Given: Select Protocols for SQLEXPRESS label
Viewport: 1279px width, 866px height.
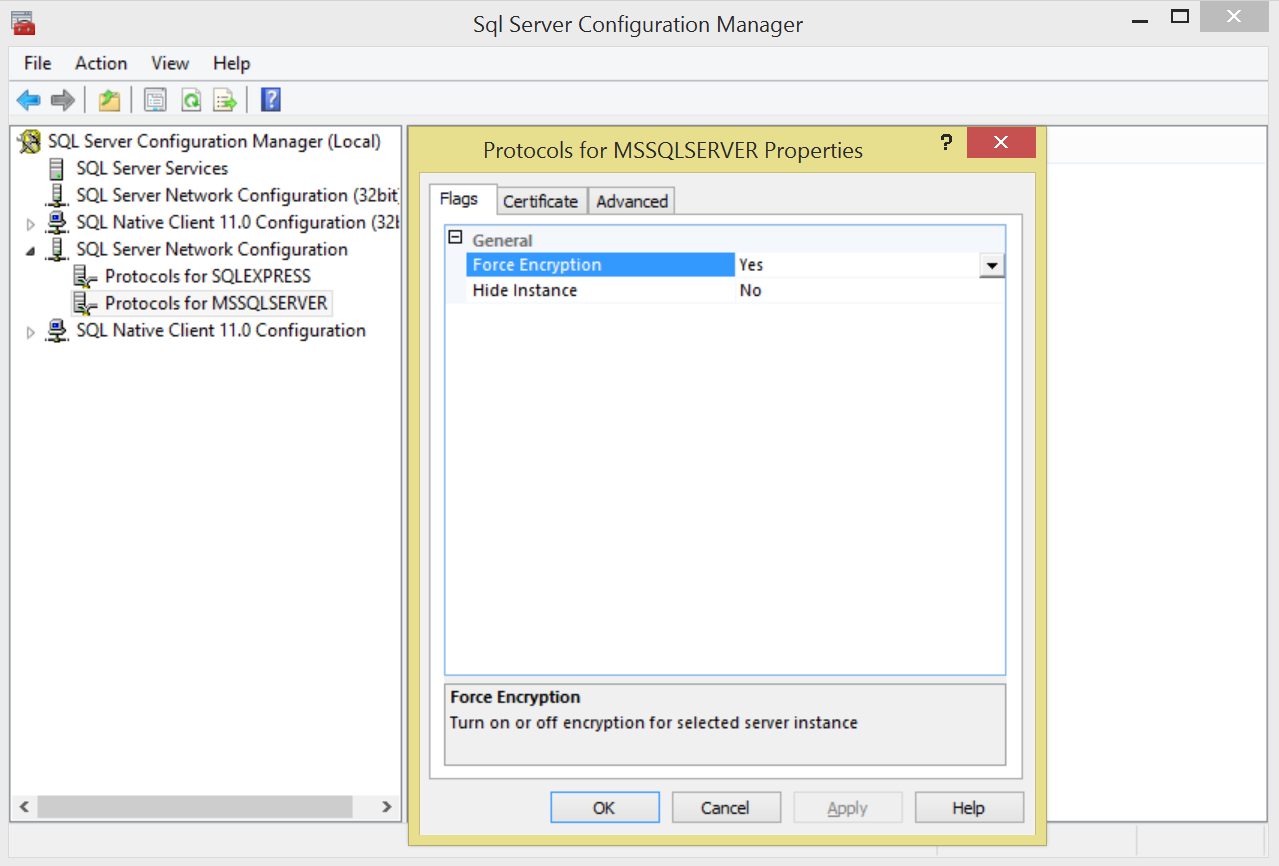Looking at the screenshot, I should [208, 277].
